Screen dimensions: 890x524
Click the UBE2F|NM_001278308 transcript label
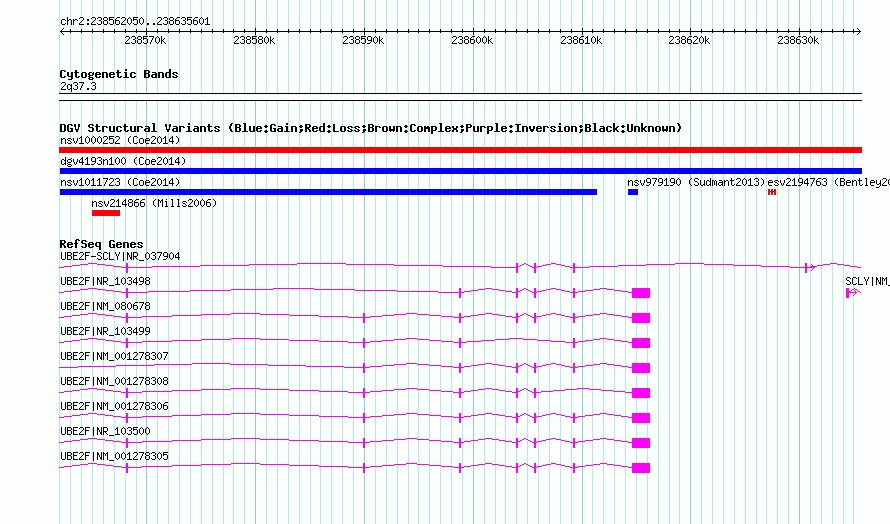(114, 381)
